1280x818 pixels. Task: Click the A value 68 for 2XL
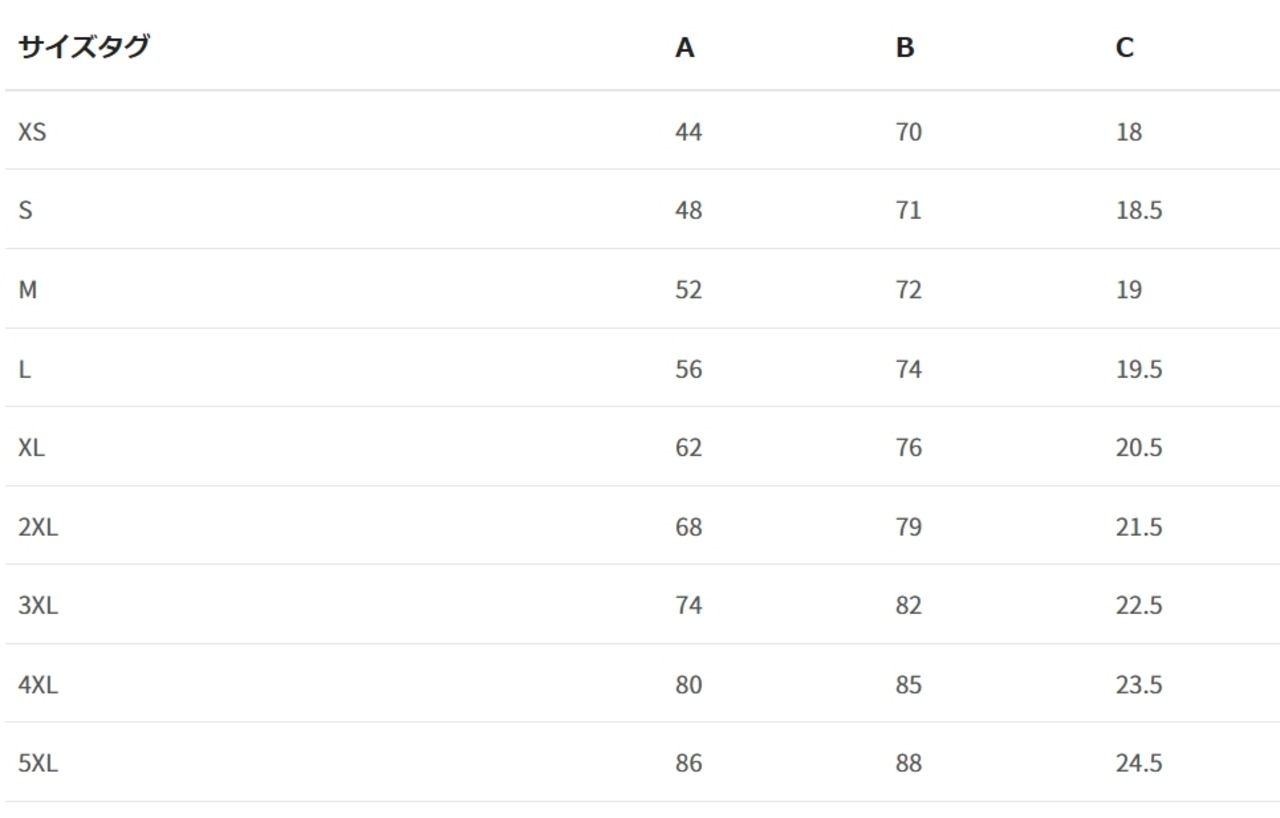click(688, 527)
